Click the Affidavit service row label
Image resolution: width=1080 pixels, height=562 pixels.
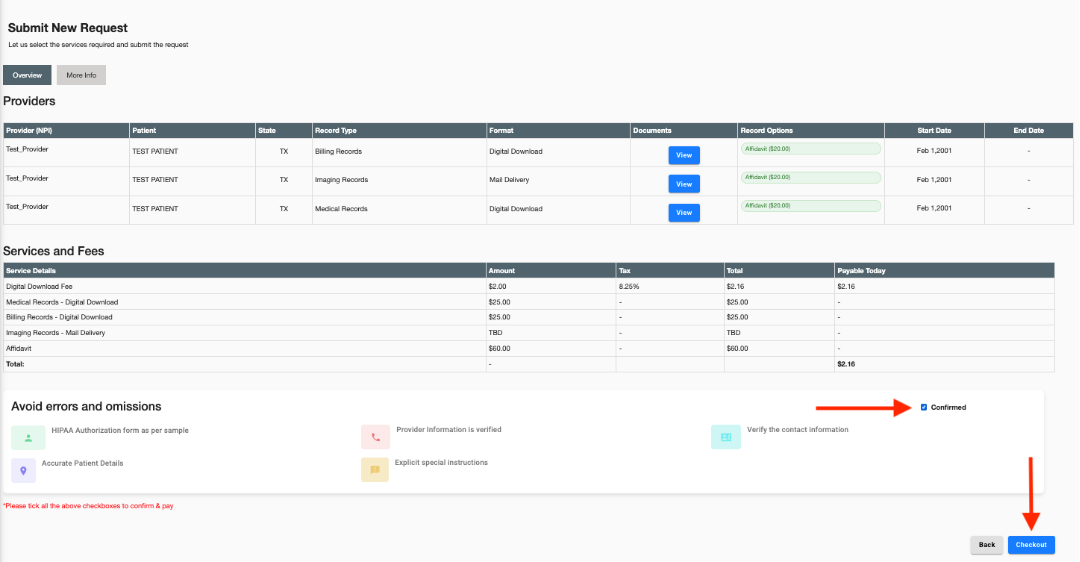coord(19,348)
